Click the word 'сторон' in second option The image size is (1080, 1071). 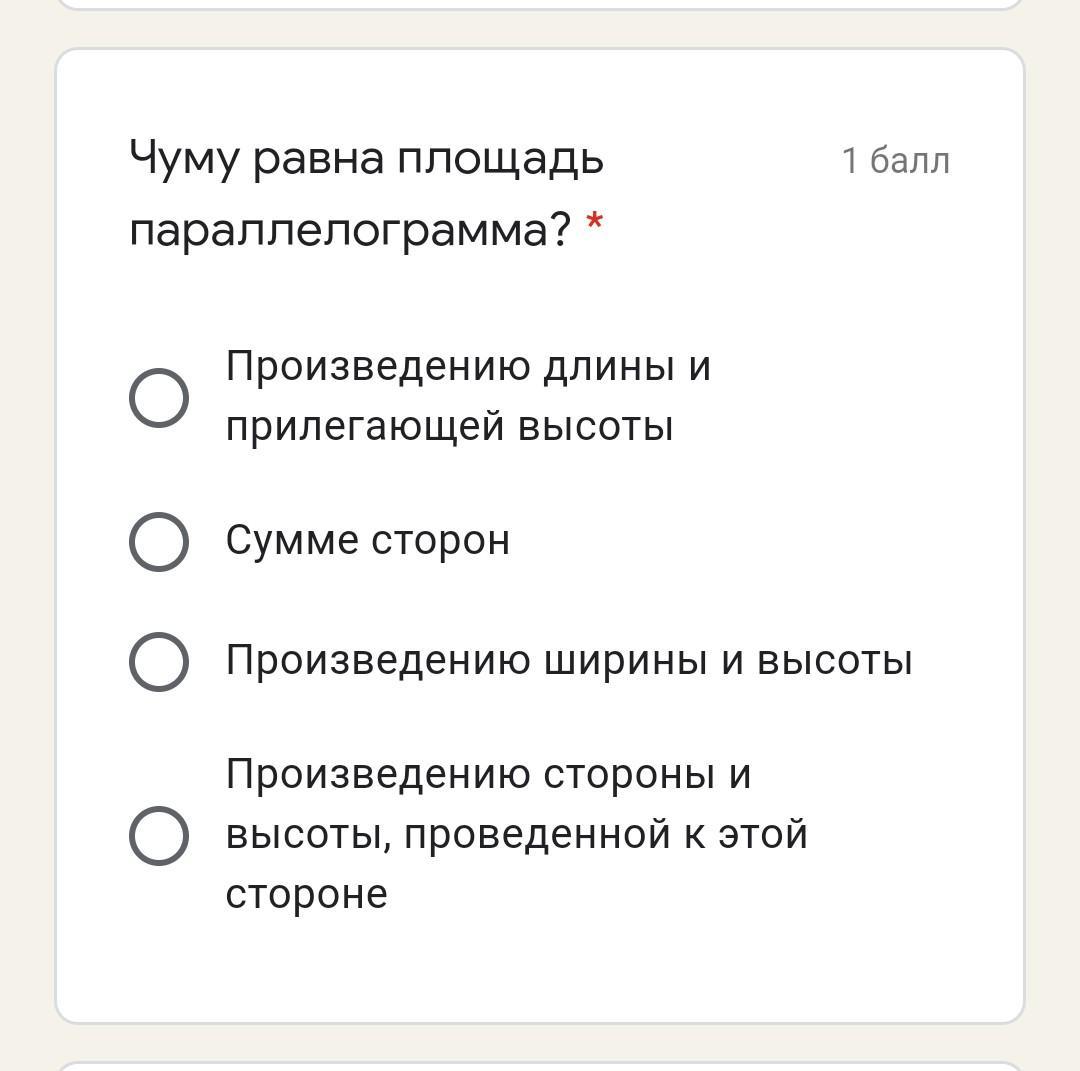[x=440, y=541]
